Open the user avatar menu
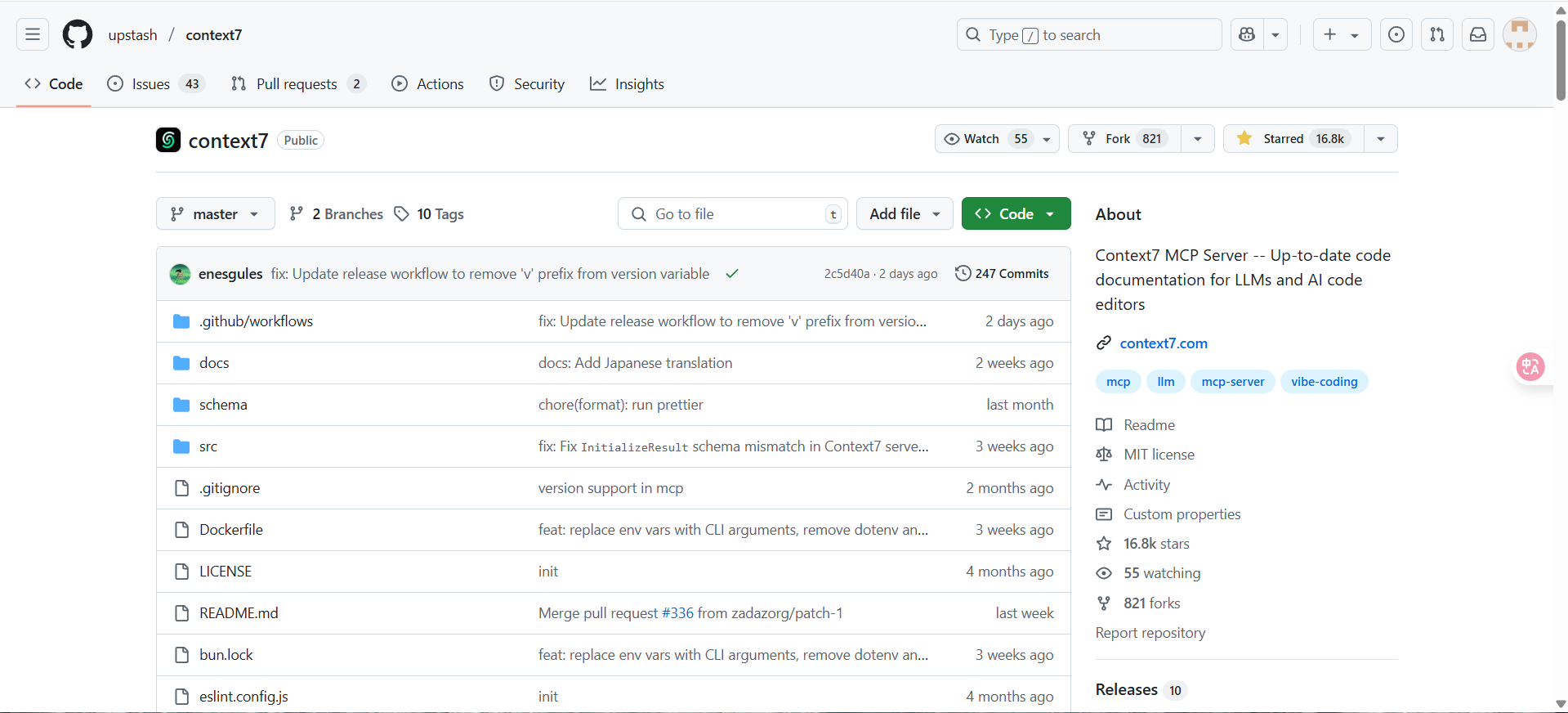Viewport: 1568px width, 713px height. tap(1520, 34)
